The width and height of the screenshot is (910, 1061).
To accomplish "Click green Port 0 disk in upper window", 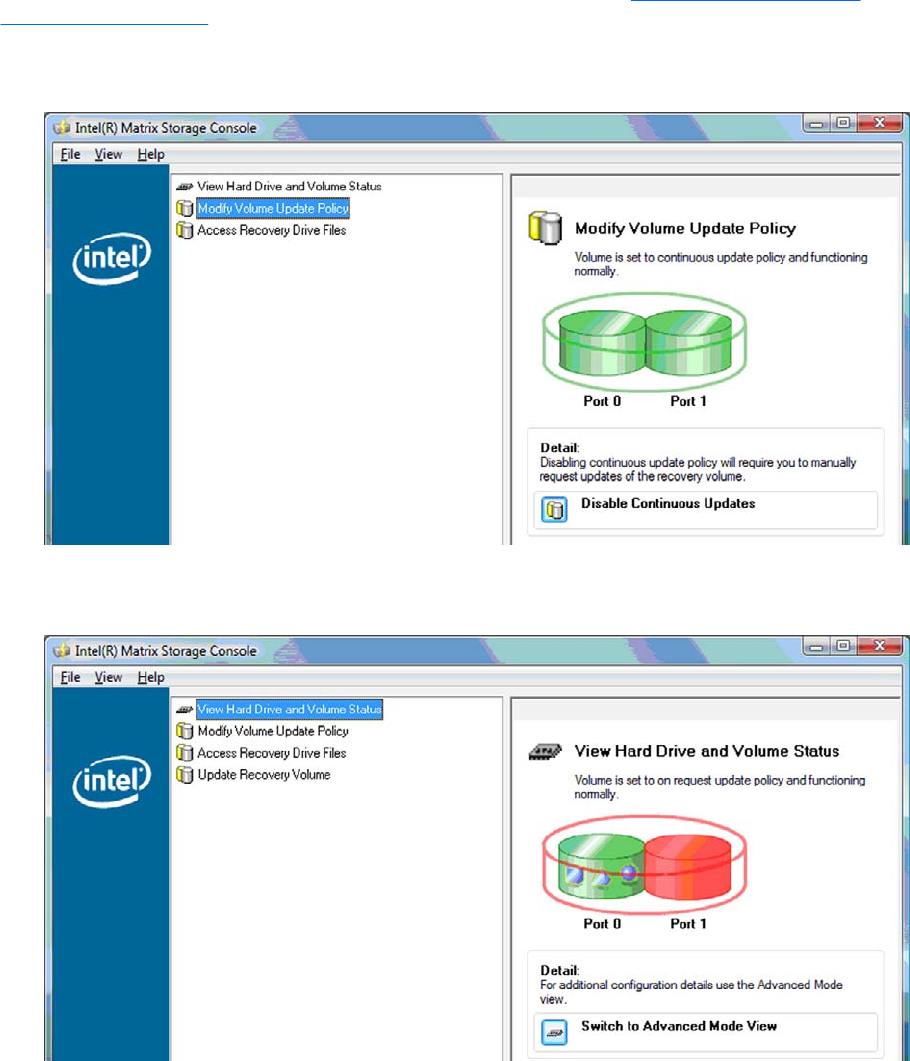I will [601, 342].
